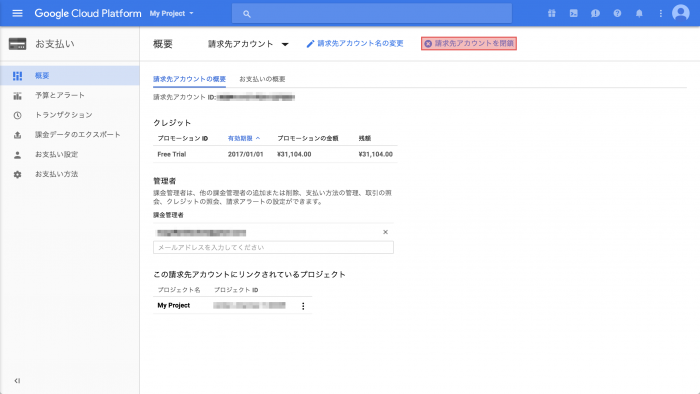Open the user account avatar
The width and height of the screenshot is (700, 394).
681,13
